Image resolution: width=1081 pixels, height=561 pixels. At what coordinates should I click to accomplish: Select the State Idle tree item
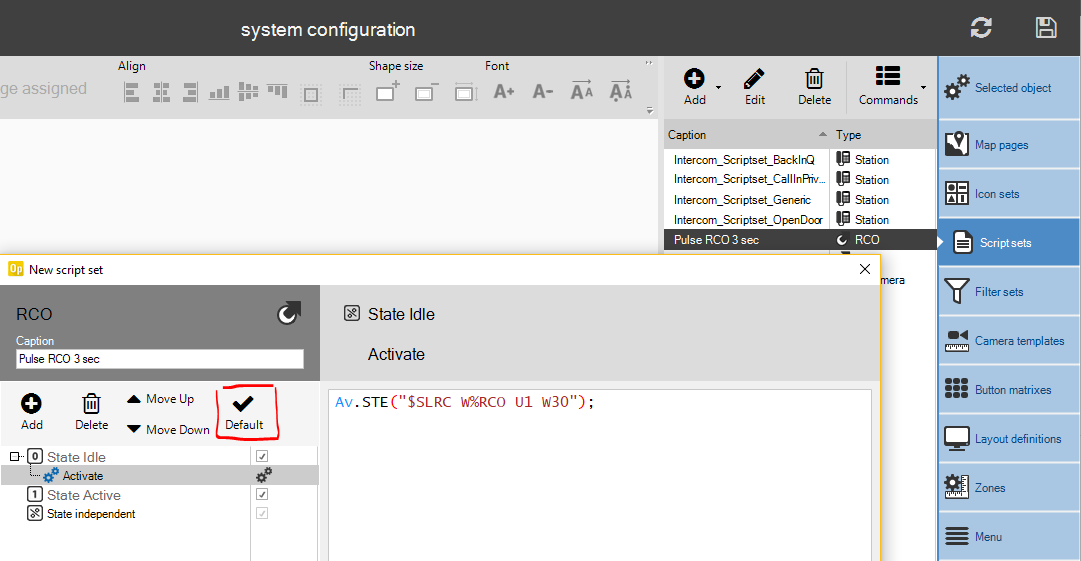[x=76, y=457]
